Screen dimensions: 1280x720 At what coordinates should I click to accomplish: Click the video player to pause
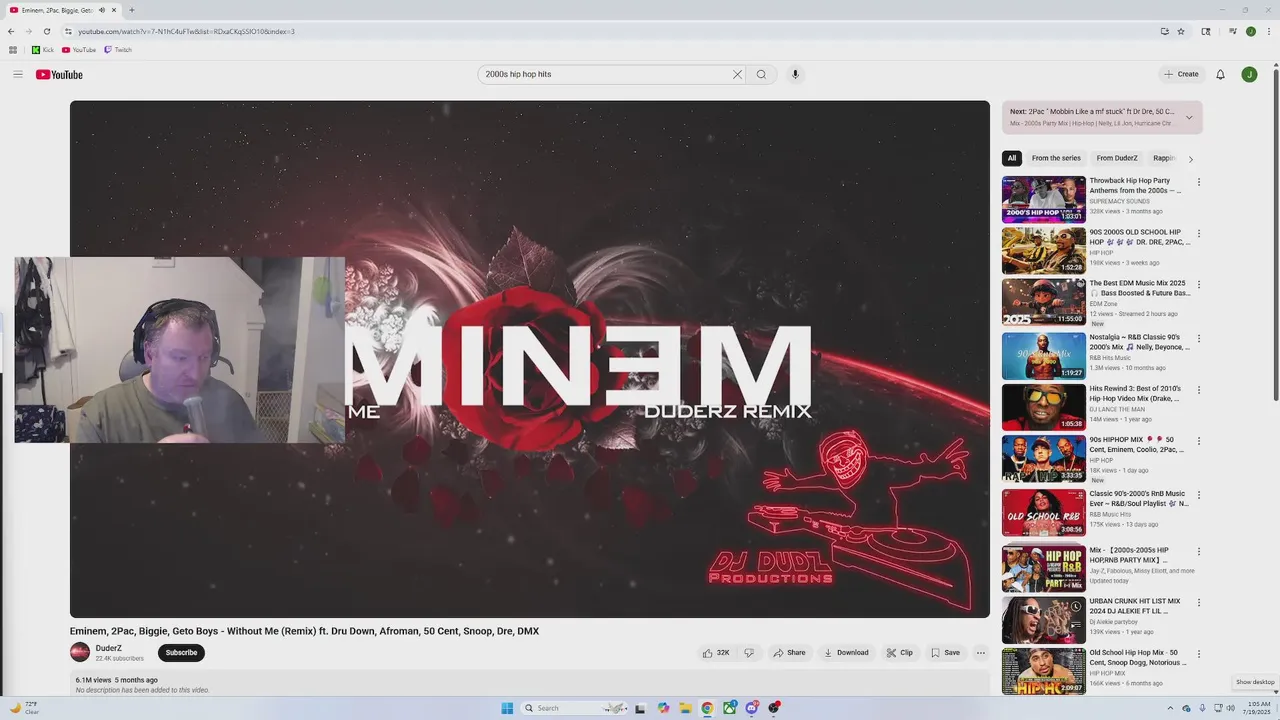coord(530,359)
